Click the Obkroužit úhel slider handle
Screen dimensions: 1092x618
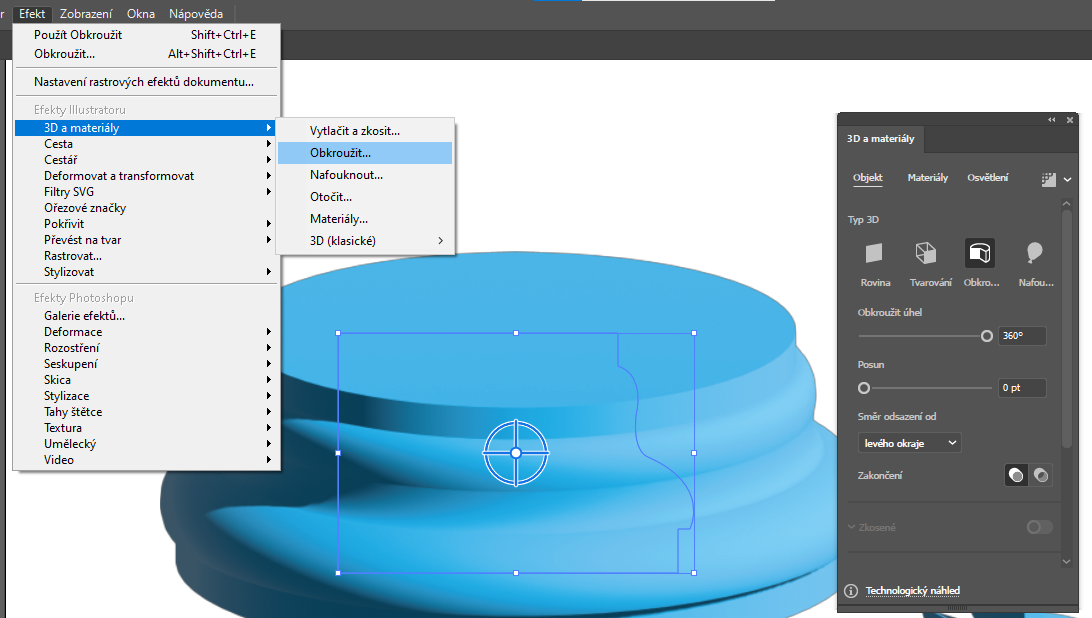[987, 336]
